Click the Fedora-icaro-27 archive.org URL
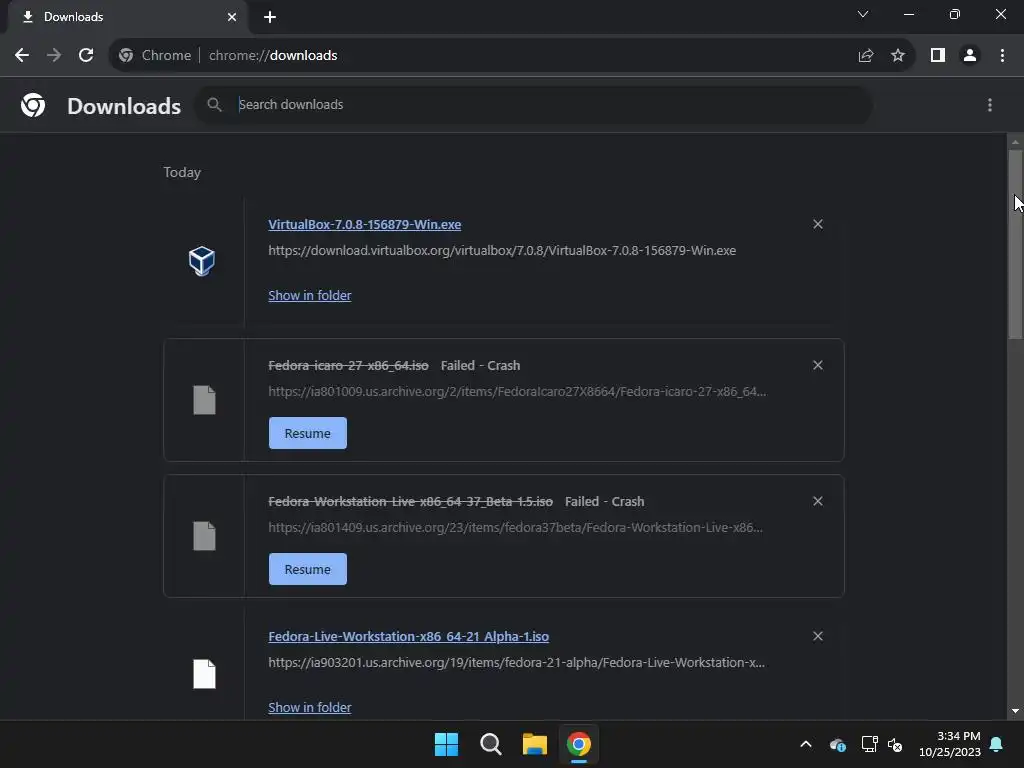This screenshot has height=768, width=1024. click(517, 391)
